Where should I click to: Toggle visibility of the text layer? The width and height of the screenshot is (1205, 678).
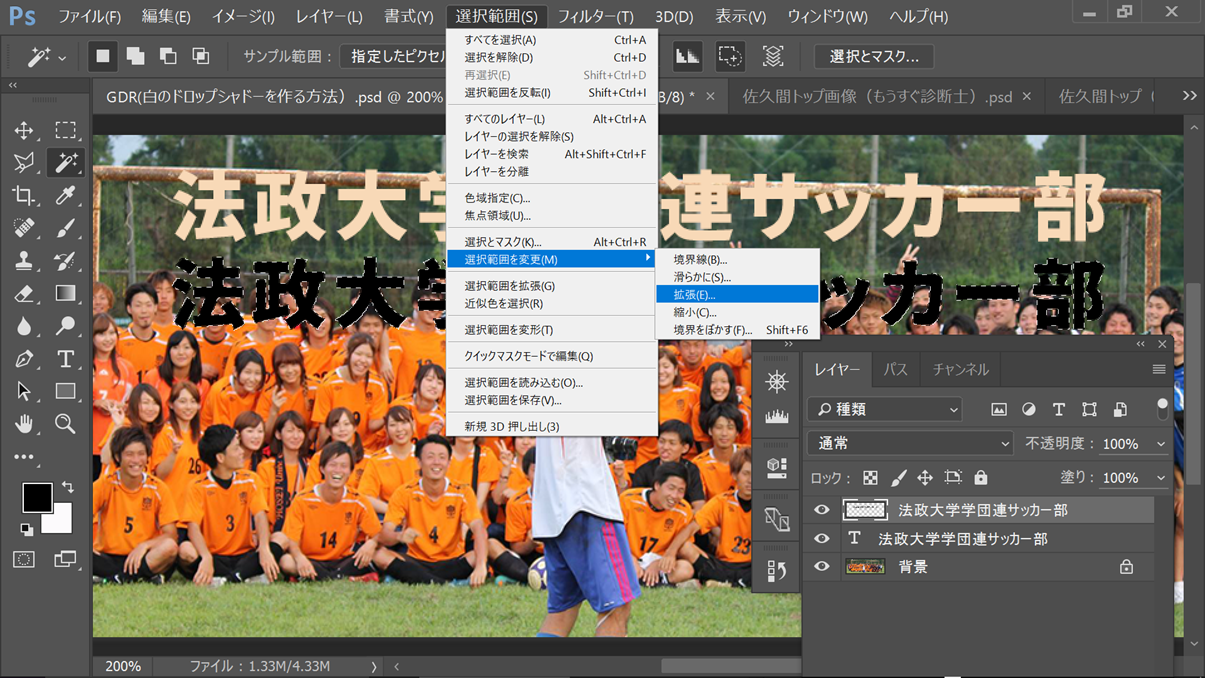click(x=821, y=539)
